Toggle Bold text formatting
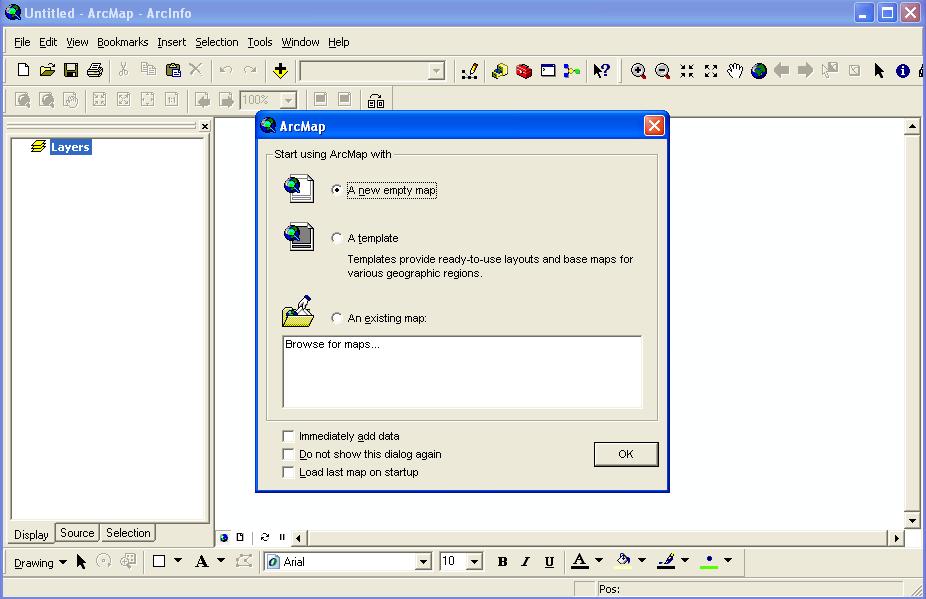The height and width of the screenshot is (599, 926). coord(503,561)
